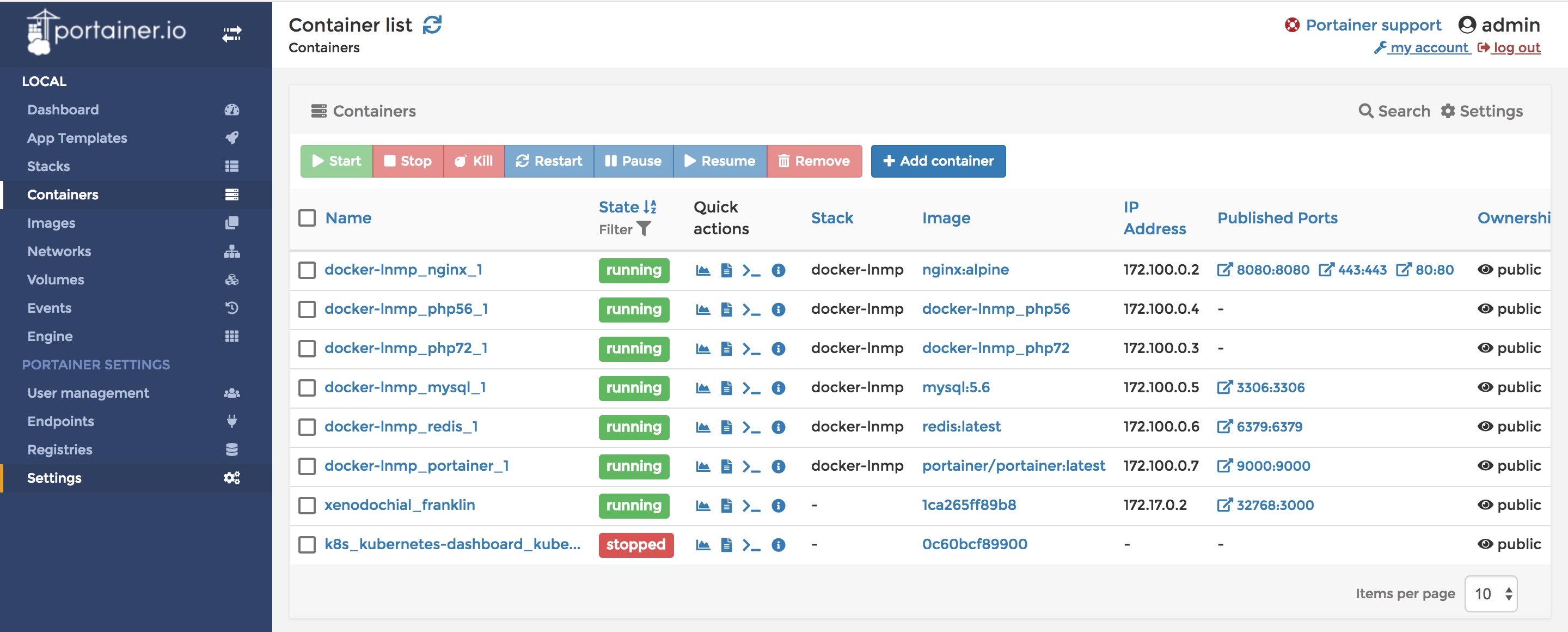The height and width of the screenshot is (632, 1568).
Task: Open the logs icon for docker-lnmp_php56_1
Action: [x=726, y=309]
